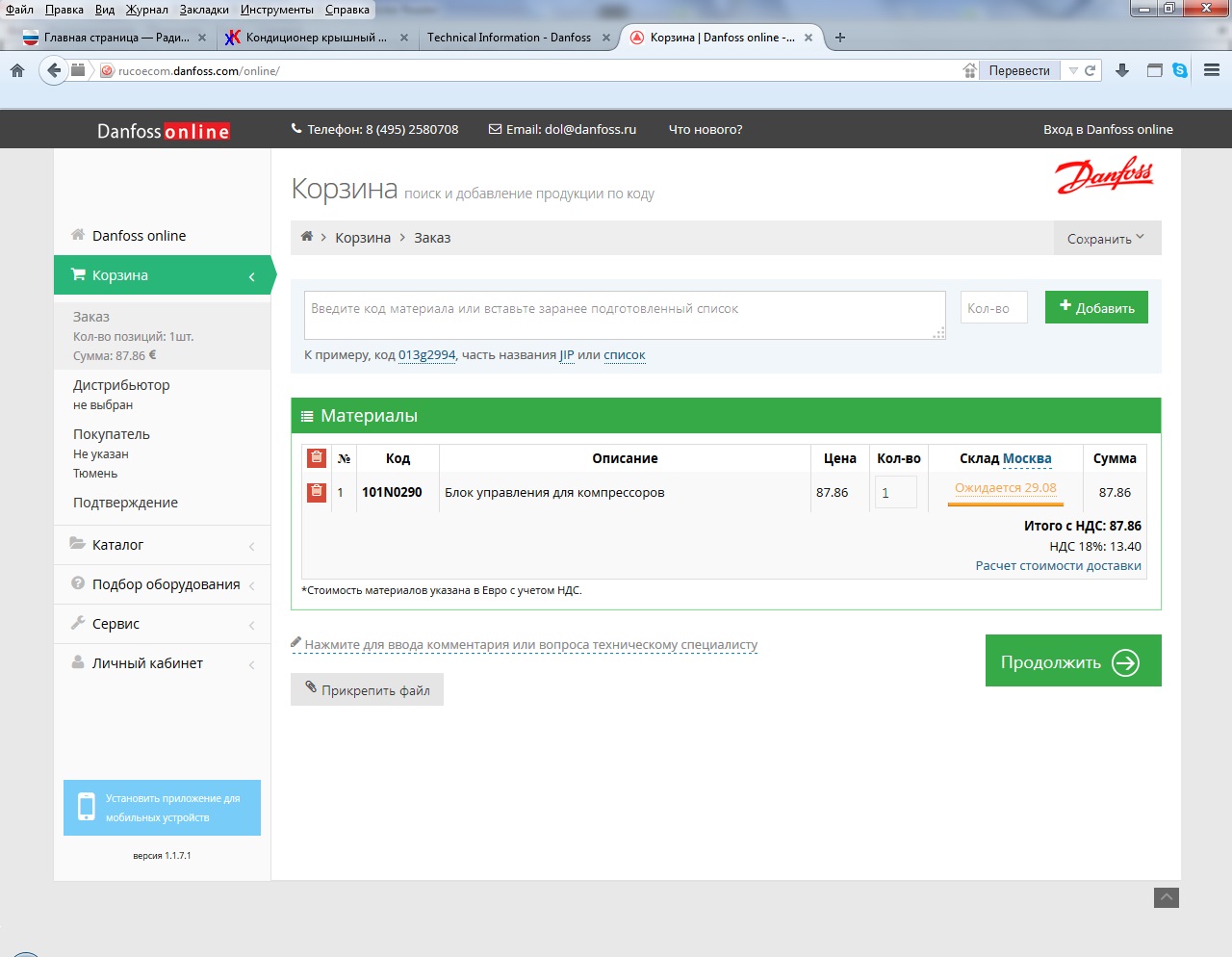Delete row 101N0290 with its trash icon
Image resolution: width=1232 pixels, height=957 pixels.
[x=316, y=492]
